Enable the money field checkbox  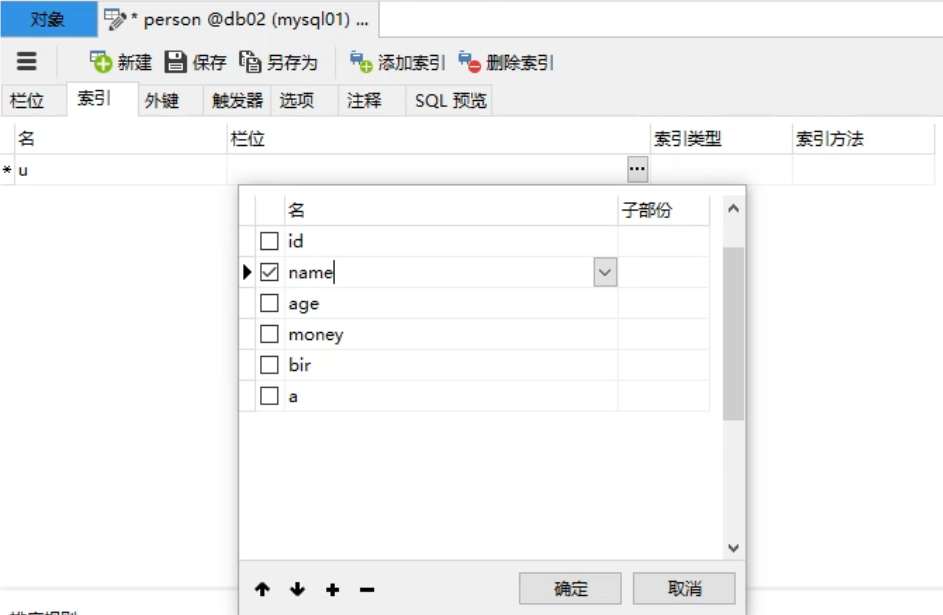pos(268,333)
